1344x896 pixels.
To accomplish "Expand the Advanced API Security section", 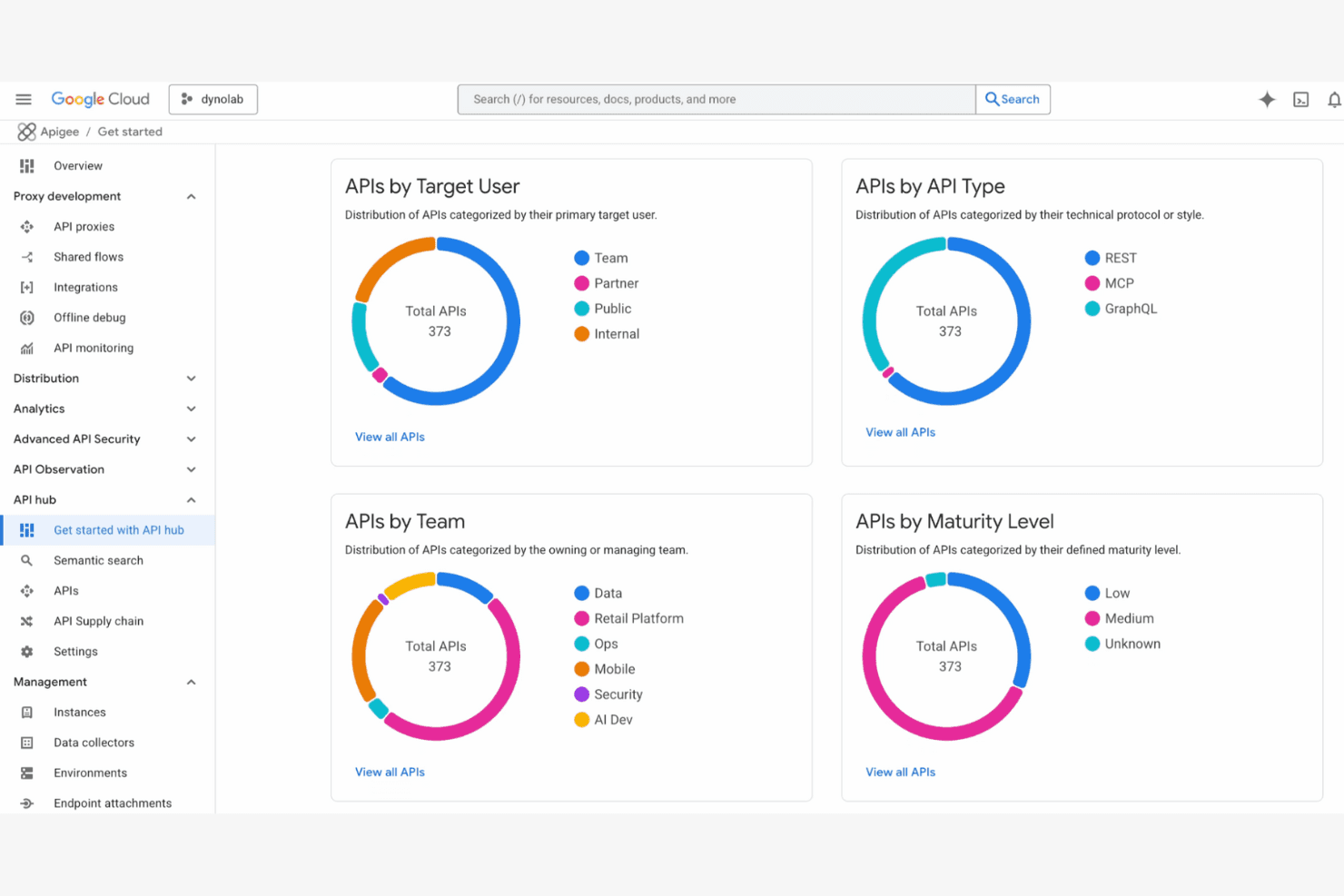I will (191, 439).
